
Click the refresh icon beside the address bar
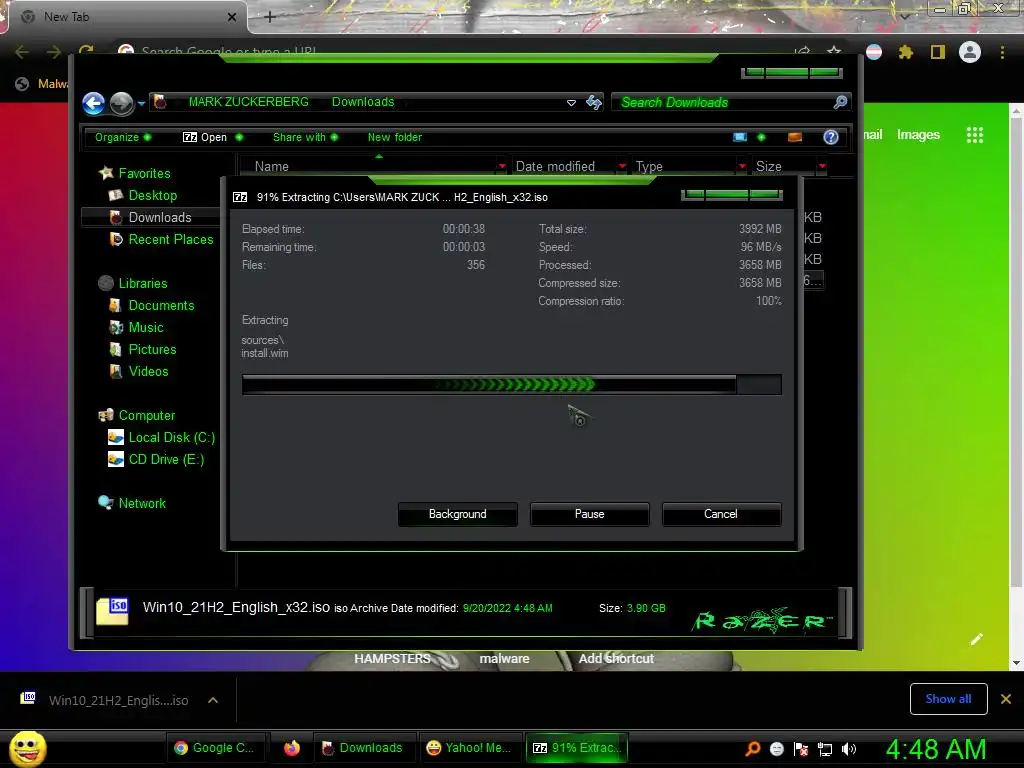pos(594,102)
